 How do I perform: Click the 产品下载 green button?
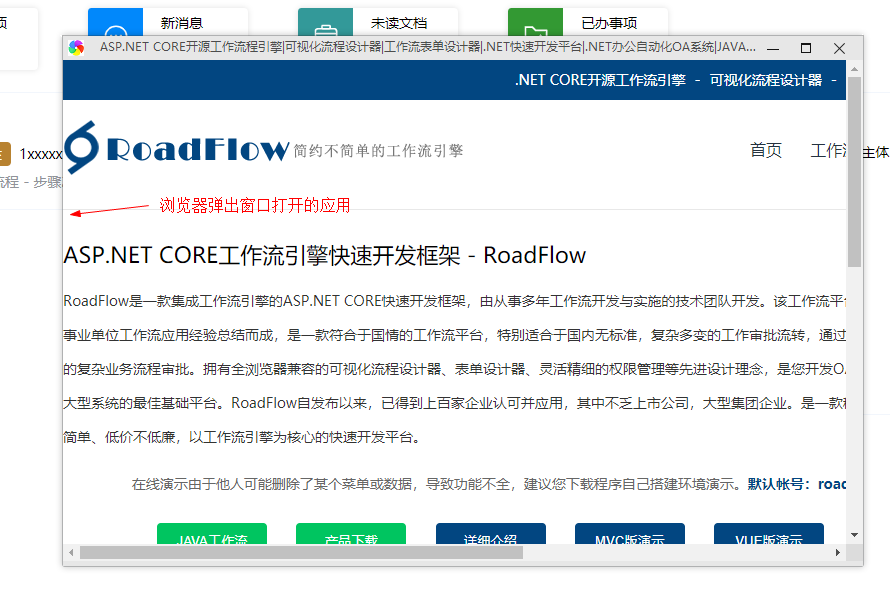pos(351,534)
